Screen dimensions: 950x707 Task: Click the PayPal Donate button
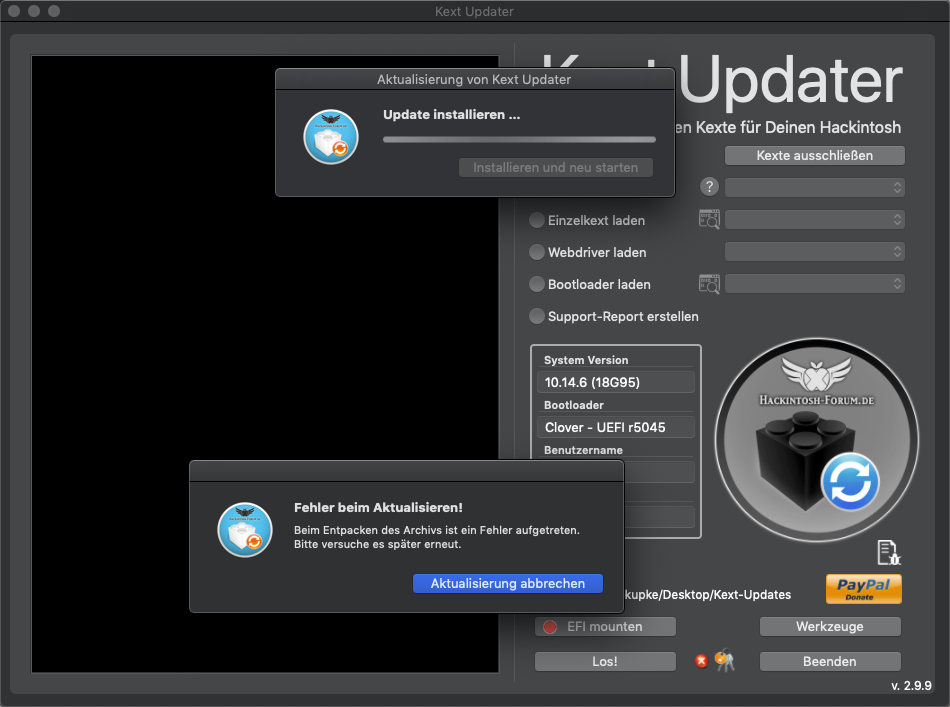tap(863, 589)
